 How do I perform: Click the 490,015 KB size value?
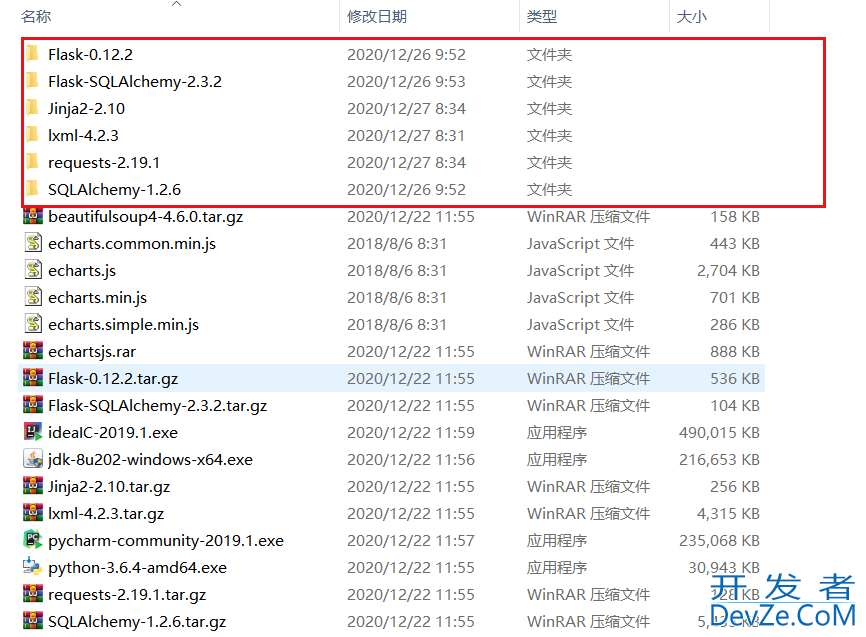[719, 432]
